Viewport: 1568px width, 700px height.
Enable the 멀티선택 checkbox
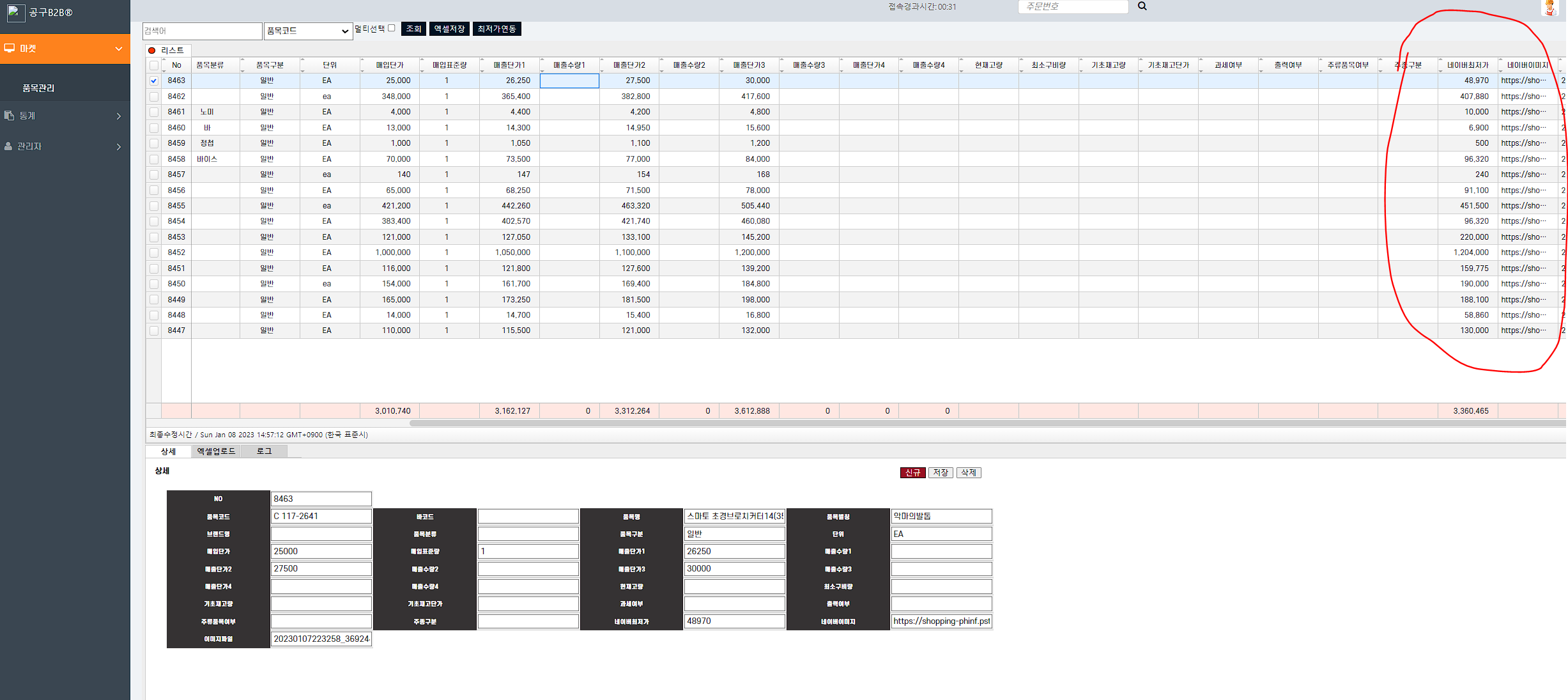pos(392,28)
